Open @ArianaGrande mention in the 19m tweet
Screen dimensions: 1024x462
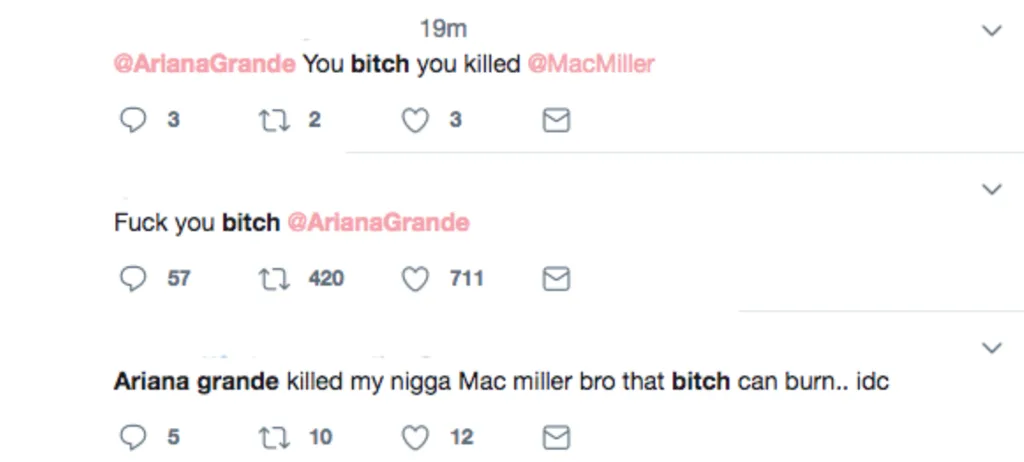click(204, 64)
